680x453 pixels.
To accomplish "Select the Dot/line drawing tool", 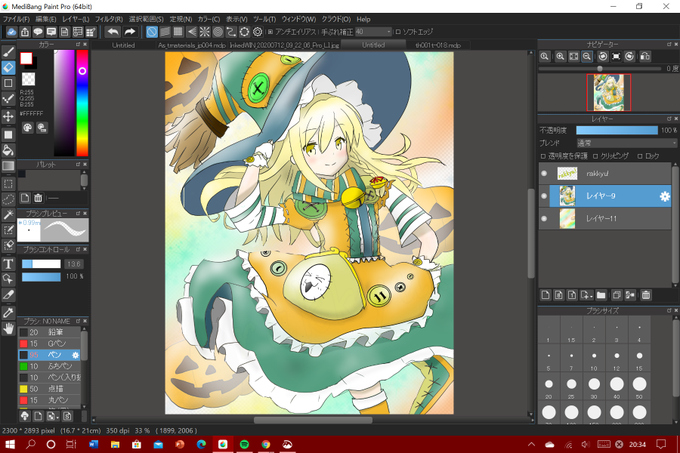I will 8,99.
